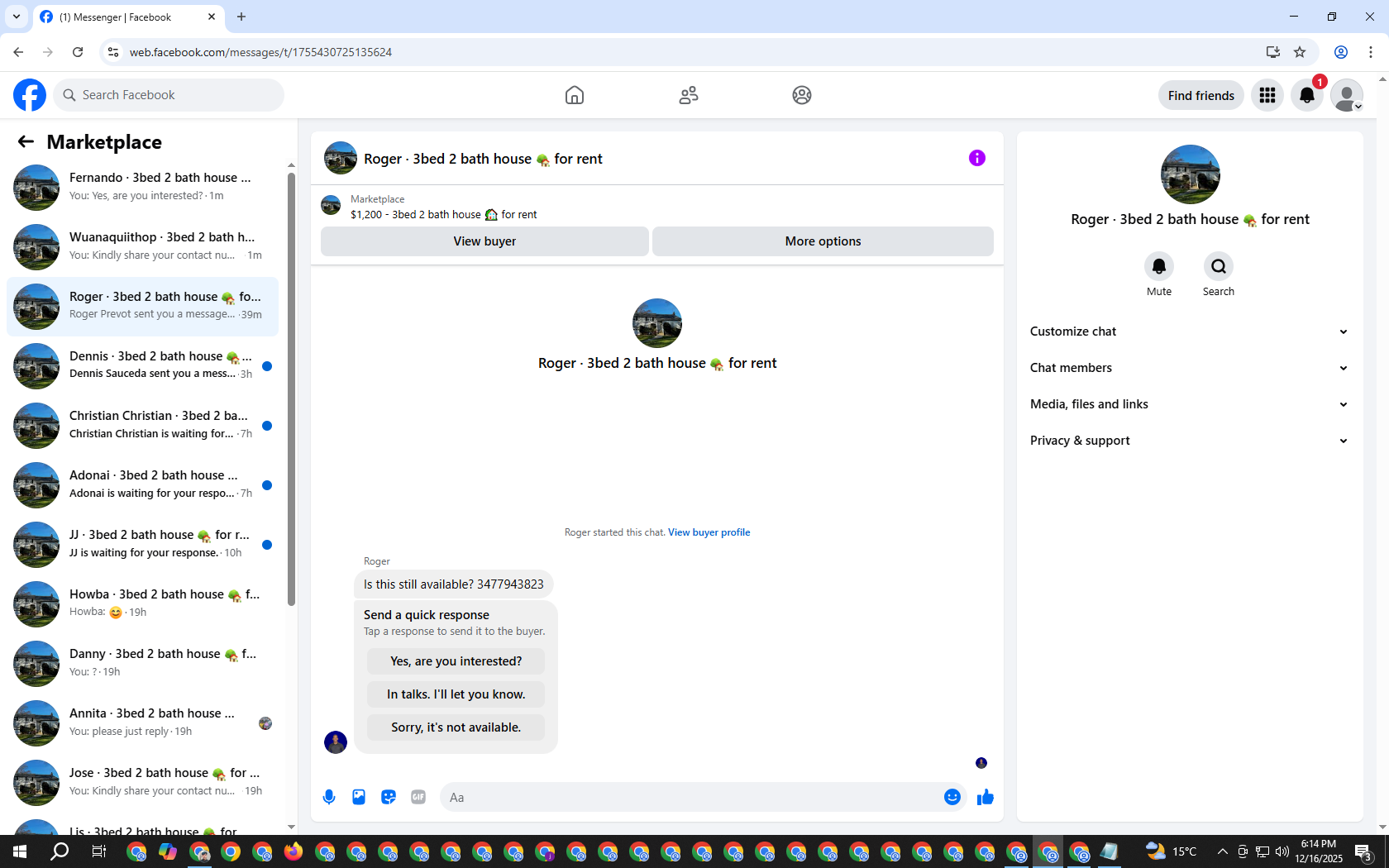The width and height of the screenshot is (1389, 868).
Task: Open Wuanaquiithop conversation
Action: (x=142, y=246)
